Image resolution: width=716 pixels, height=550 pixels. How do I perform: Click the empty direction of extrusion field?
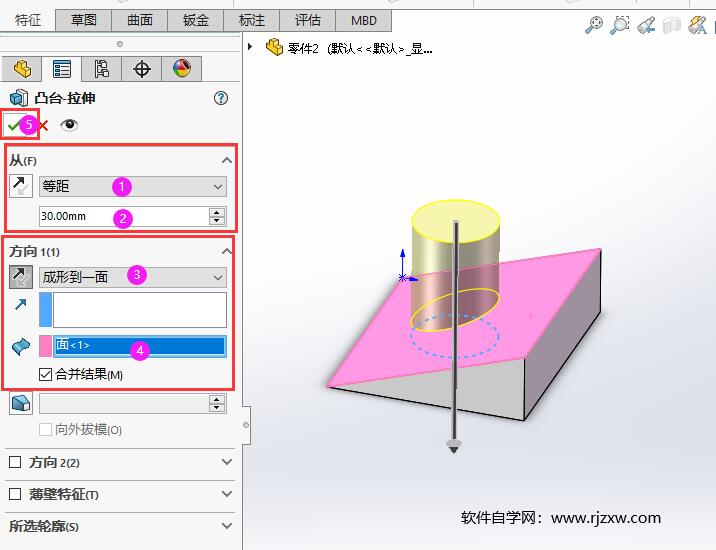point(140,310)
